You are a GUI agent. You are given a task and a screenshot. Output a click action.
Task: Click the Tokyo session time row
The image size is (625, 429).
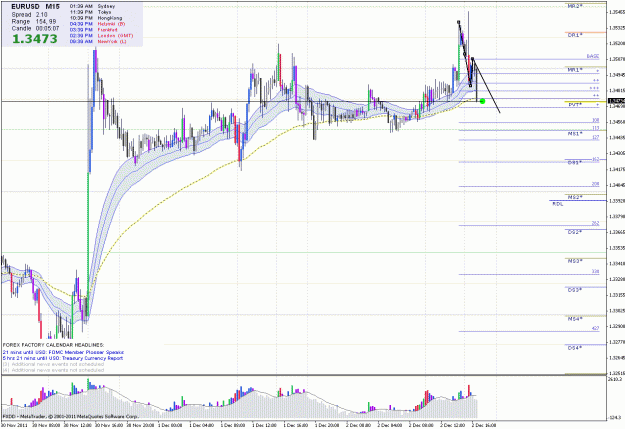pos(90,12)
